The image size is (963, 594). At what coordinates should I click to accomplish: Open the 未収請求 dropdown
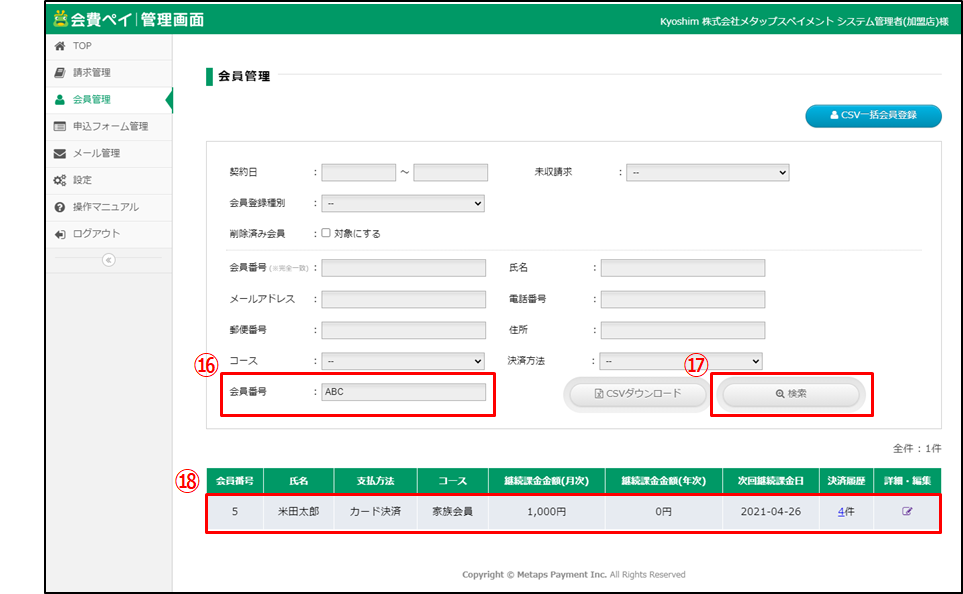[x=707, y=172]
